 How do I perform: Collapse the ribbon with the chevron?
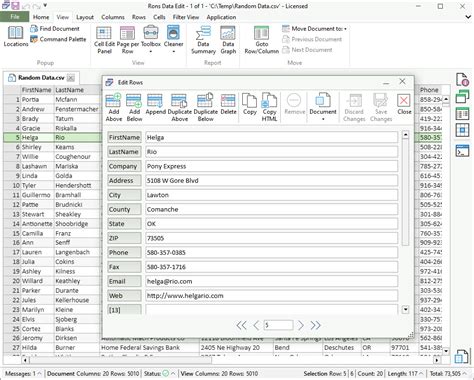pyautogui.click(x=468, y=17)
